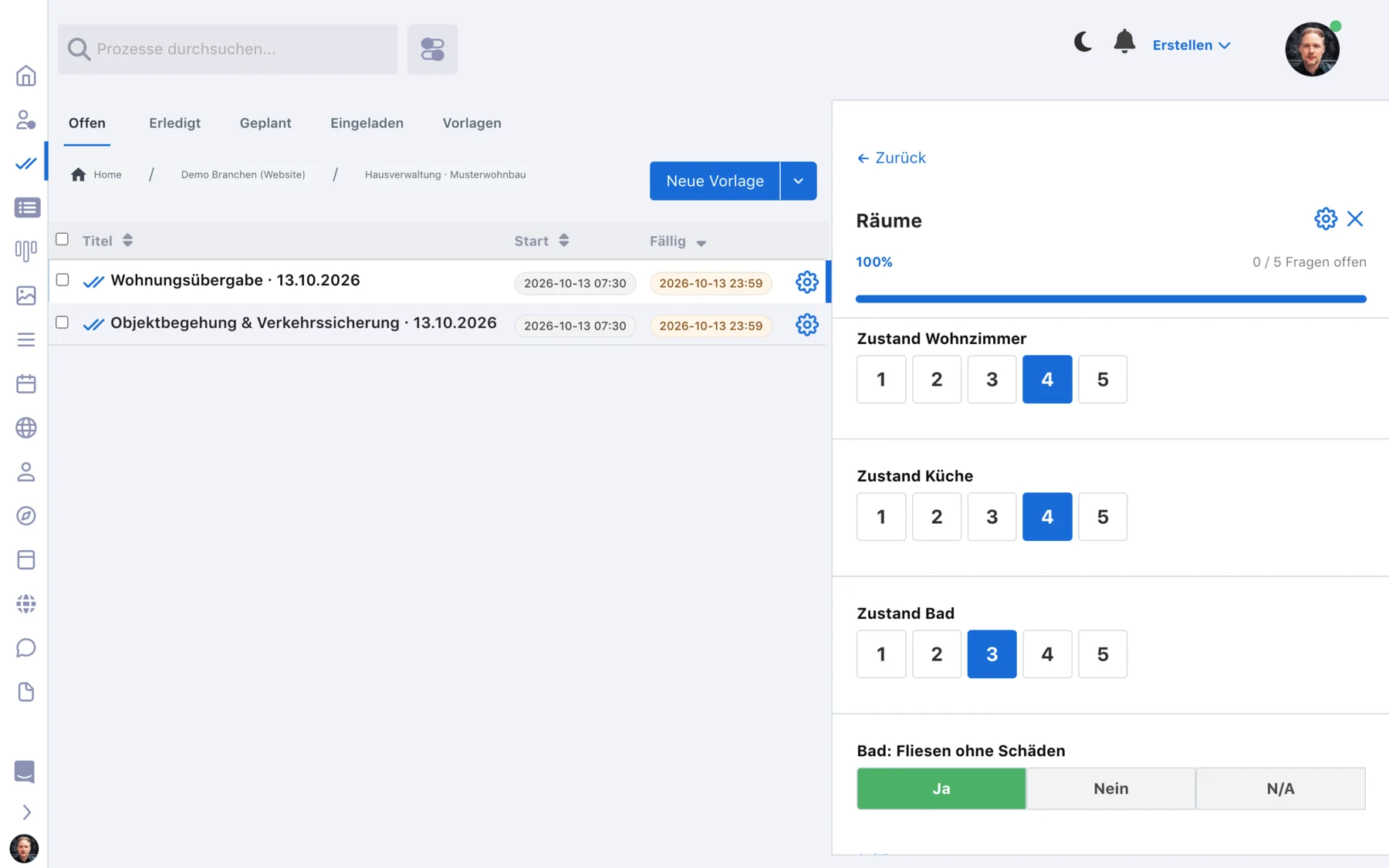Rate Zustand Wohnzimmer as 5
Screen dimensions: 1389x868
click(x=1103, y=379)
